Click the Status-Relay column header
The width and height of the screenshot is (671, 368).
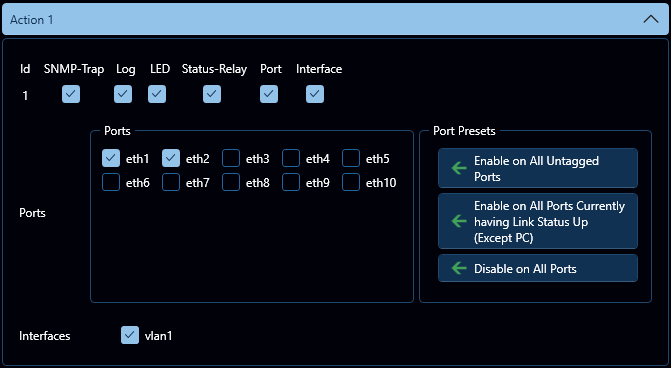coord(214,69)
